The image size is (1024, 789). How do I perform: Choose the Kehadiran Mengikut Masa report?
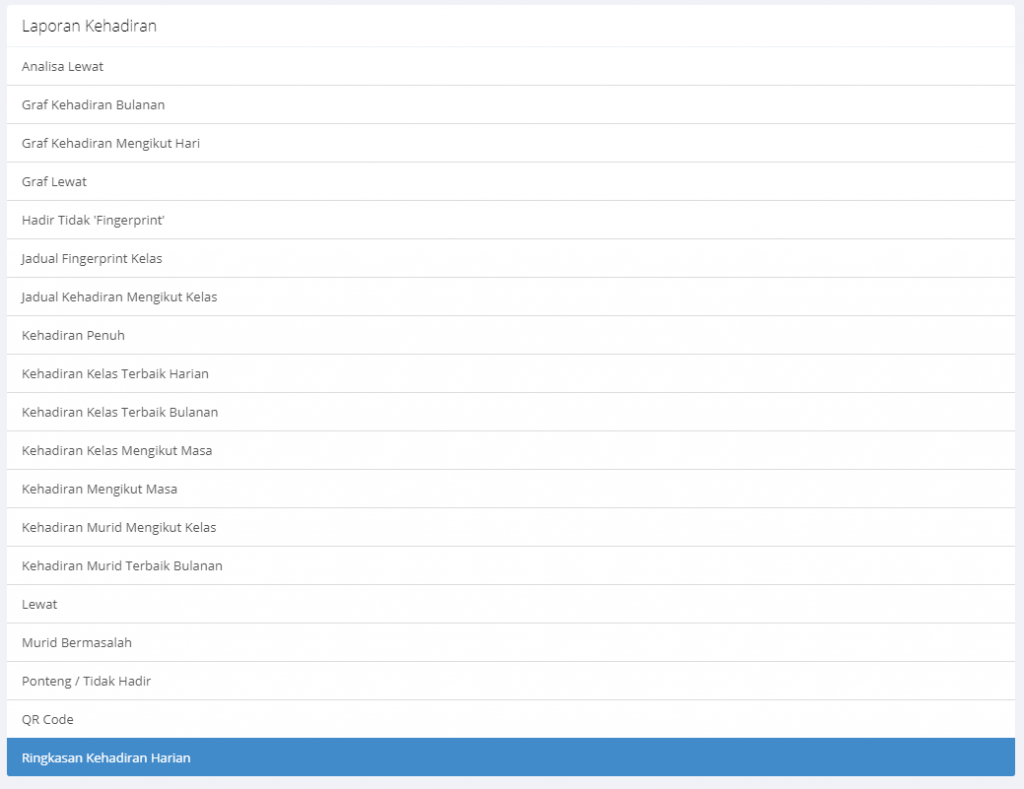pyautogui.click(x=511, y=489)
